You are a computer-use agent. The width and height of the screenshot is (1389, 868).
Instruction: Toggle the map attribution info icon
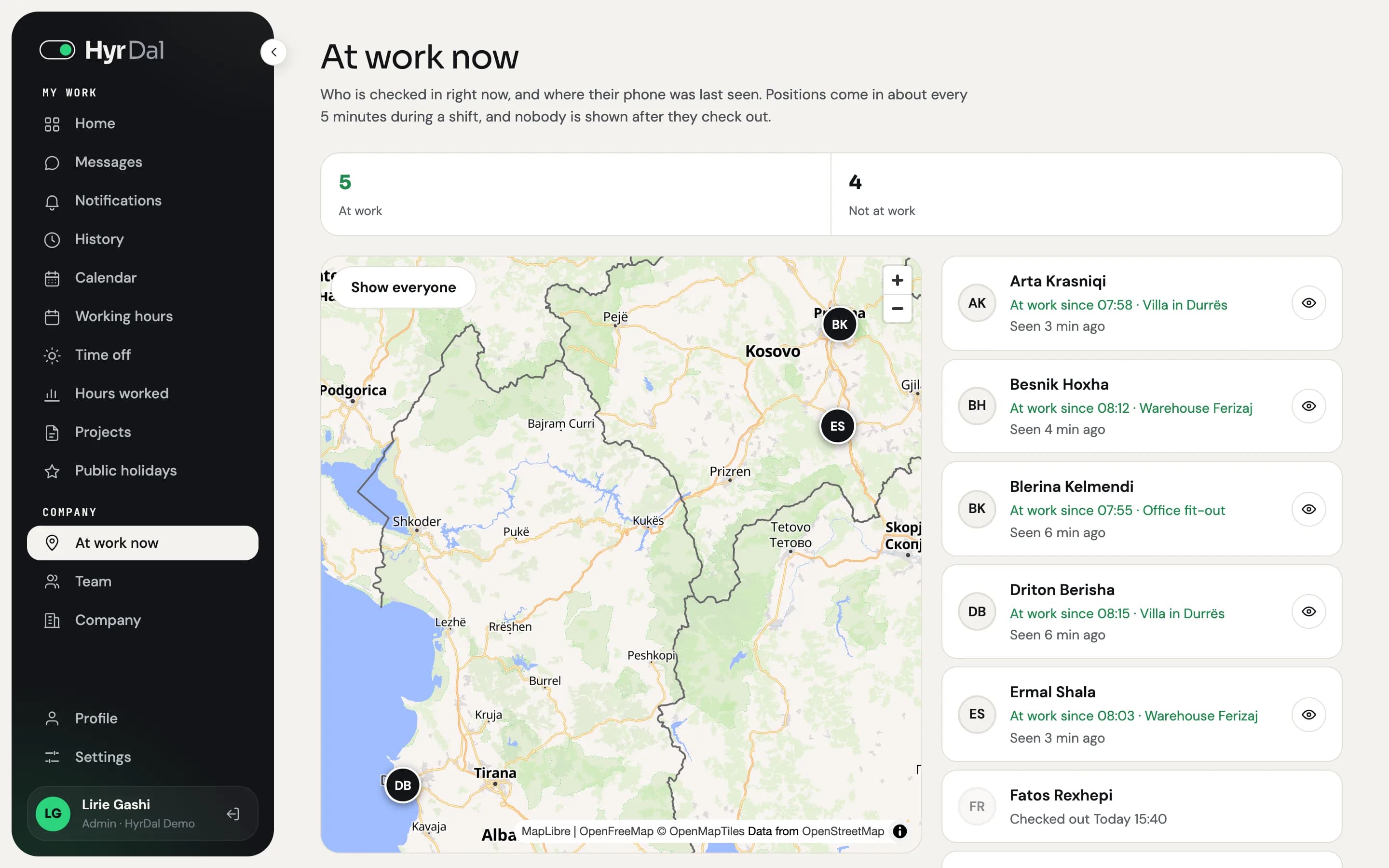pos(900,831)
